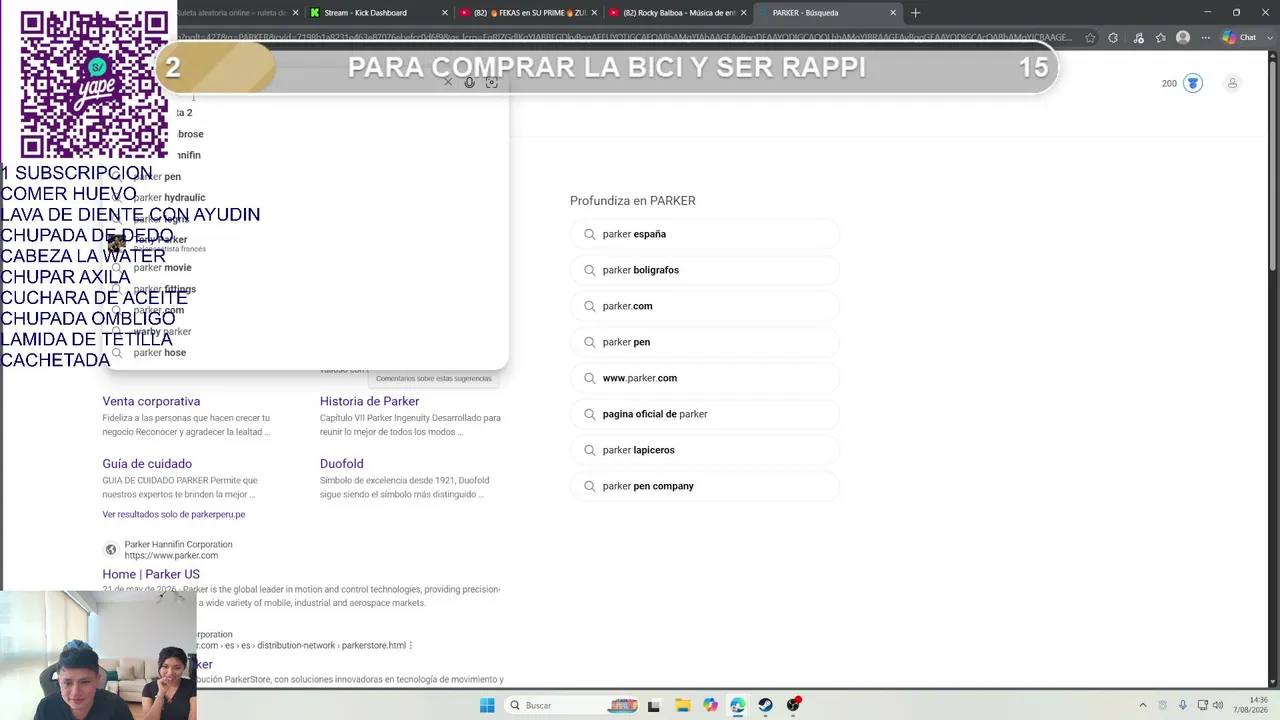Open the https://www.parker.com result URL
Screen dimensions: 1280x720
[171, 556]
